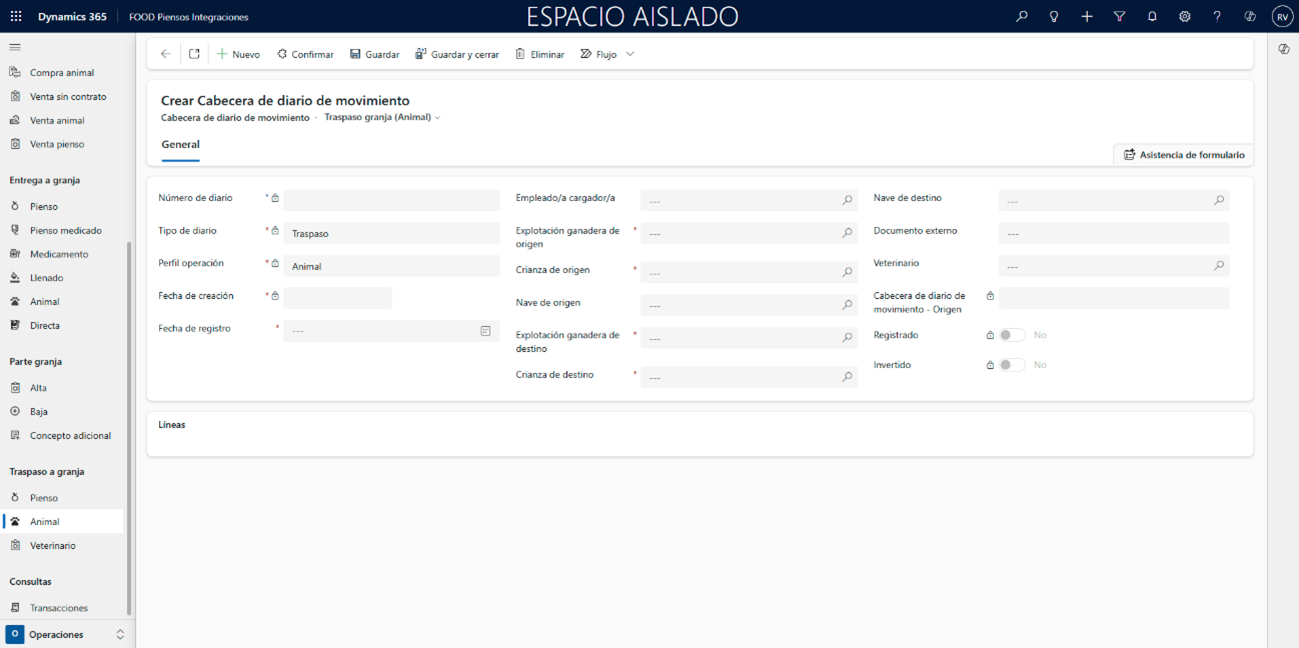This screenshot has height=648, width=1299.
Task: Open record in new window icon
Action: click(x=194, y=54)
